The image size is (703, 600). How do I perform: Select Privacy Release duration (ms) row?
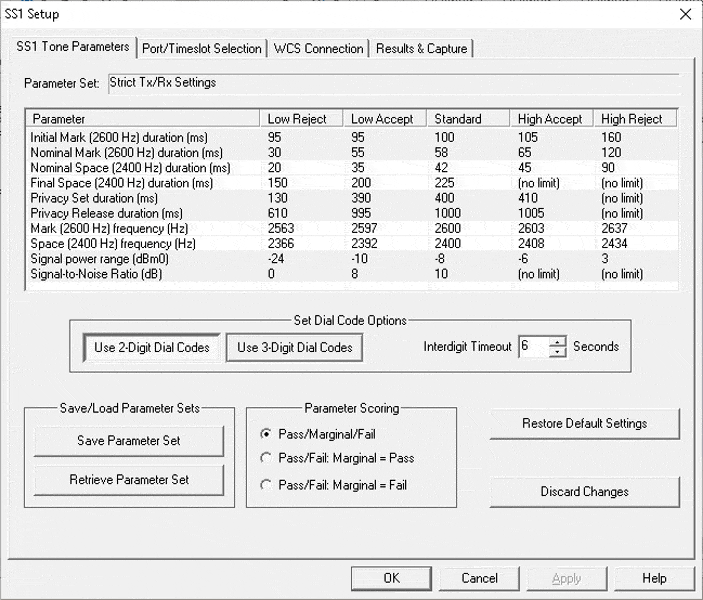click(x=352, y=213)
